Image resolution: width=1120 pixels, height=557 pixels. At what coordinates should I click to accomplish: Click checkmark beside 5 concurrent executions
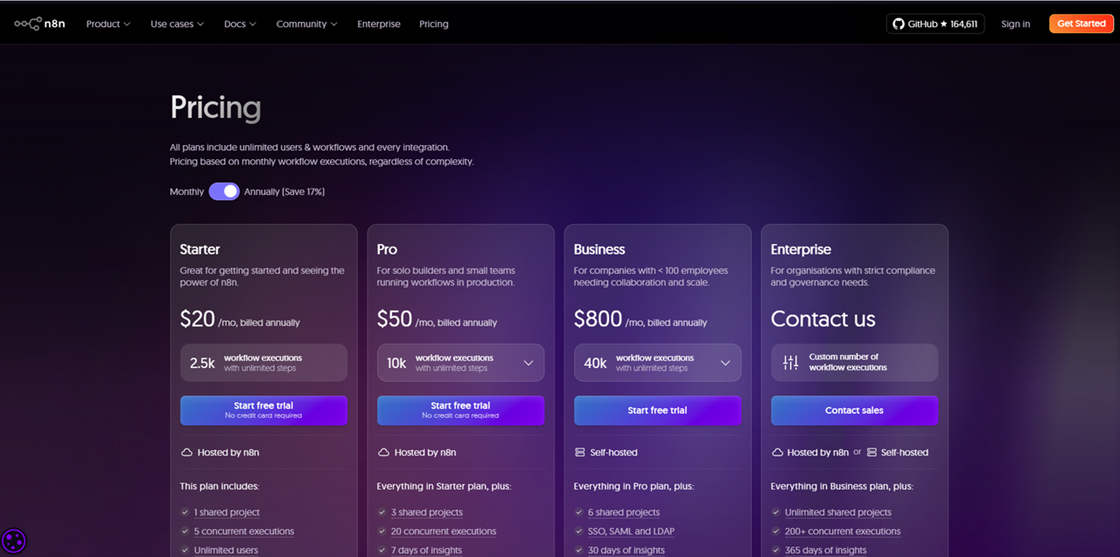click(x=186, y=531)
